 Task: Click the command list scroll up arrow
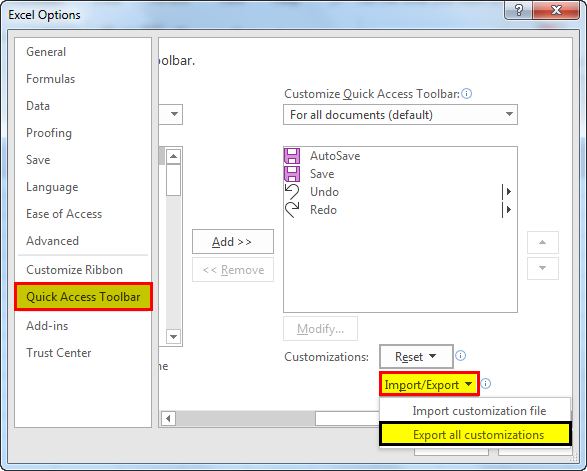point(173,156)
